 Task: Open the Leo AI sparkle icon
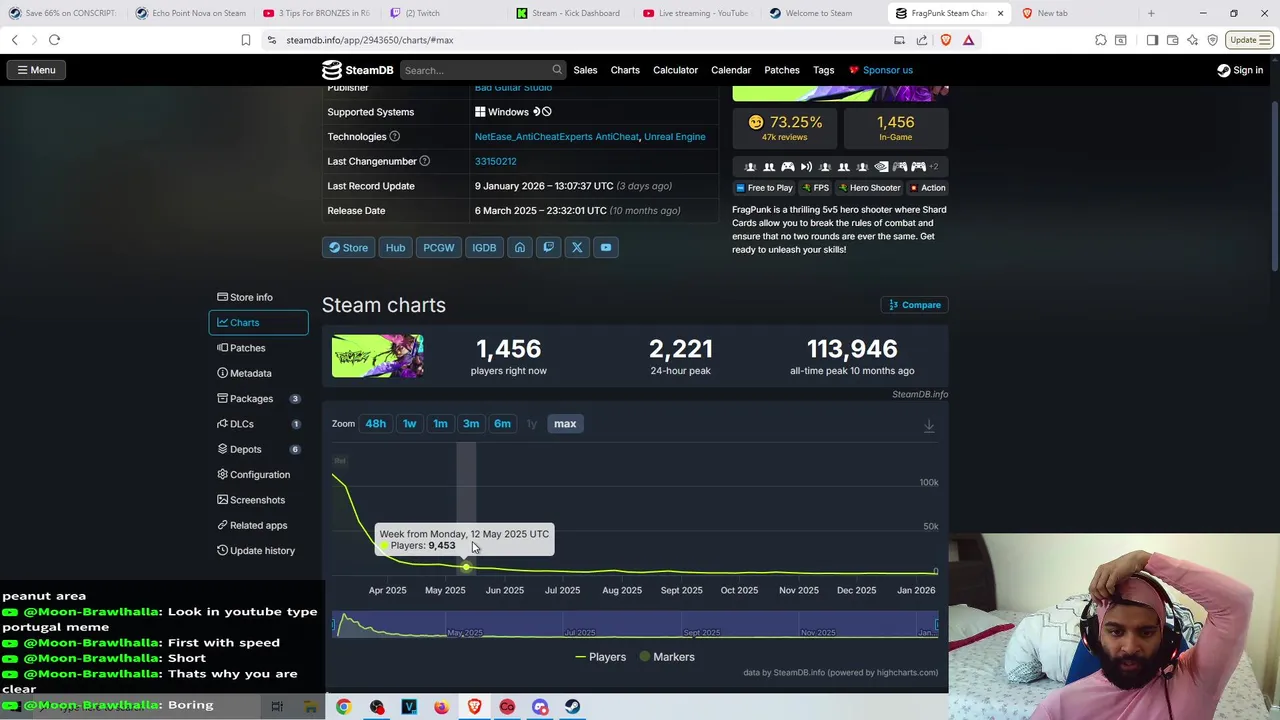(x=1192, y=40)
